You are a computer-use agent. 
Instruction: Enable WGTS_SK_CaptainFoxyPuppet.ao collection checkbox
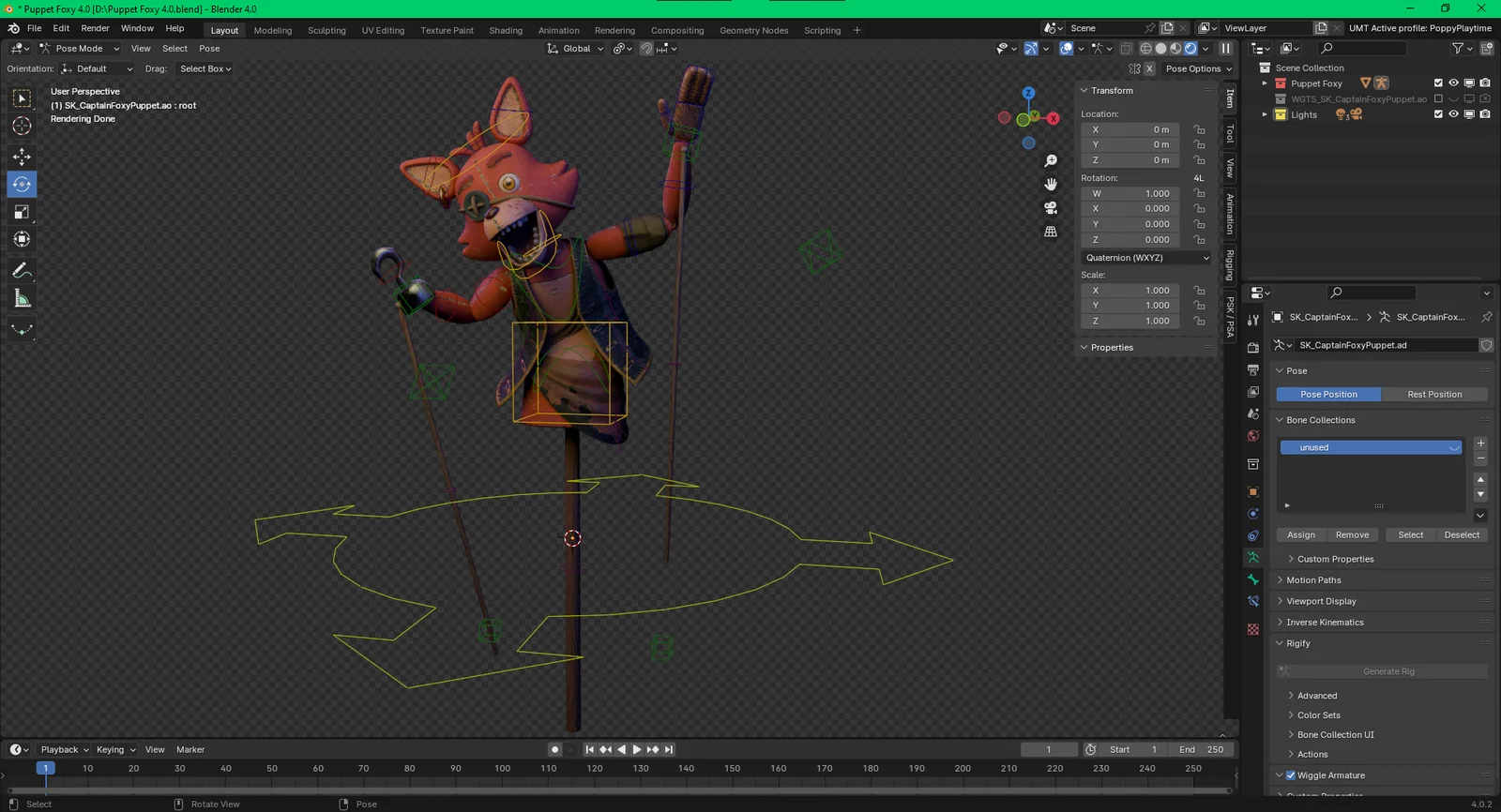point(1438,98)
